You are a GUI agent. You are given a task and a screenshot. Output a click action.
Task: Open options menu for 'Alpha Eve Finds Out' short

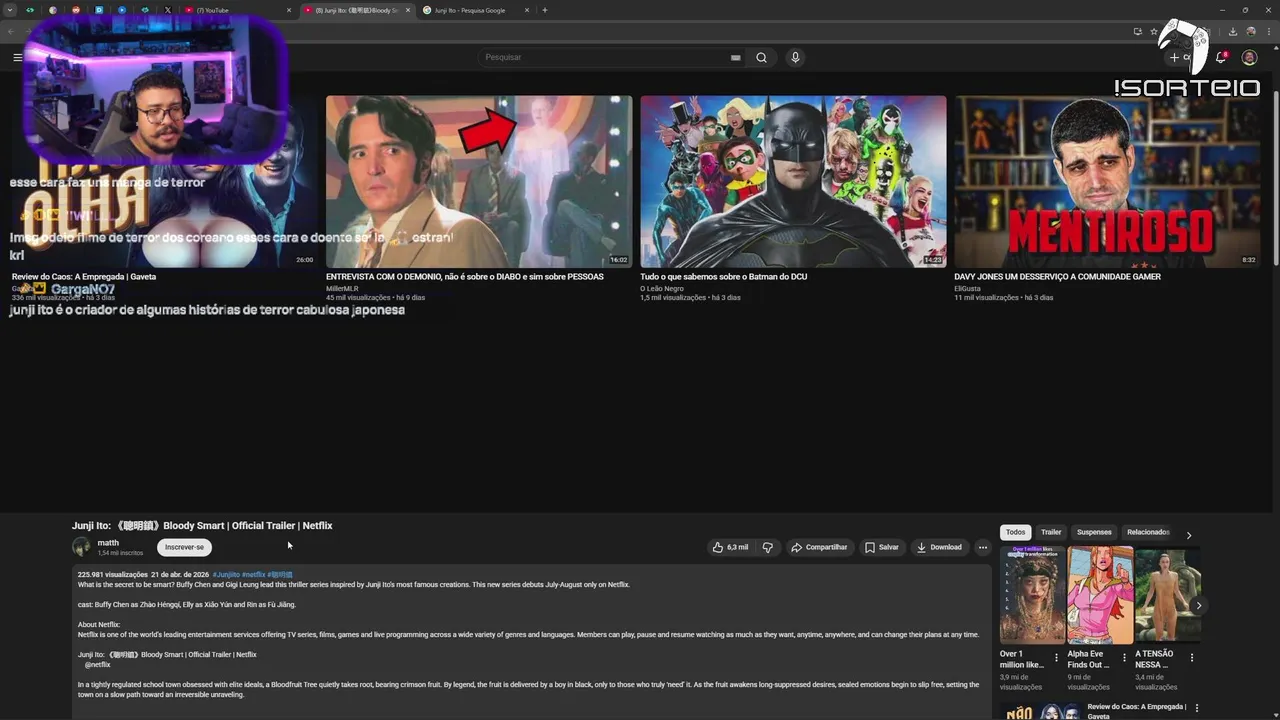tap(1124, 658)
